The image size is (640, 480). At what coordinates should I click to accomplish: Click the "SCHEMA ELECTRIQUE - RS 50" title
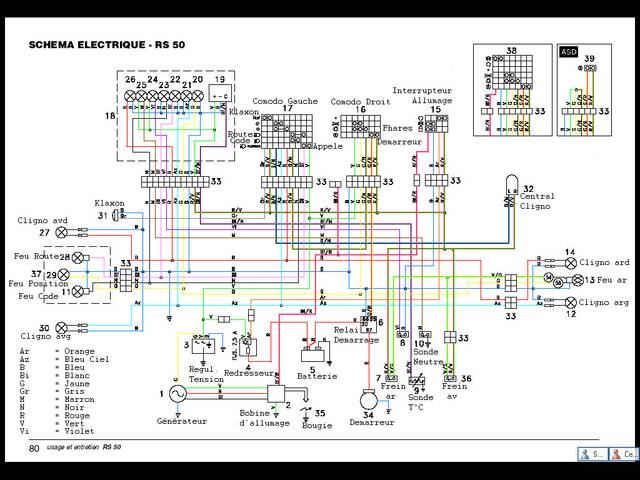click(x=107, y=45)
